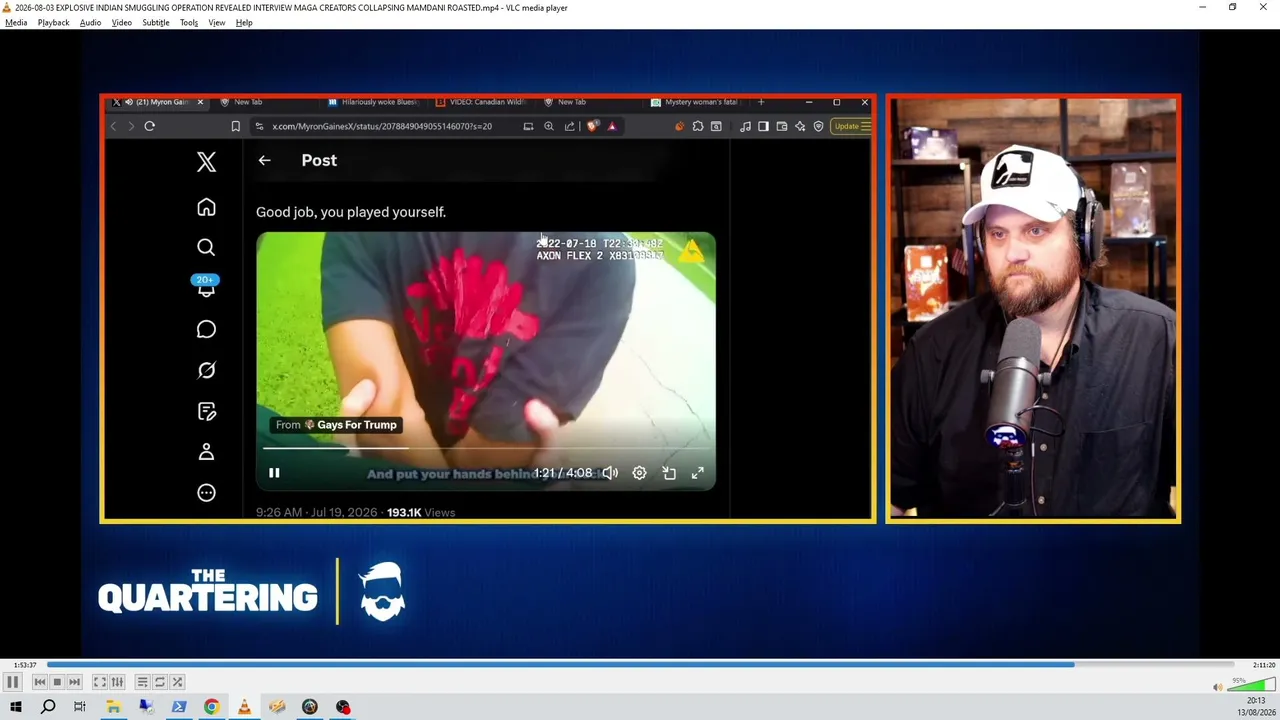Viewport: 1280px width, 720px height.
Task: Click the in-video browser Update button
Action: 852,126
